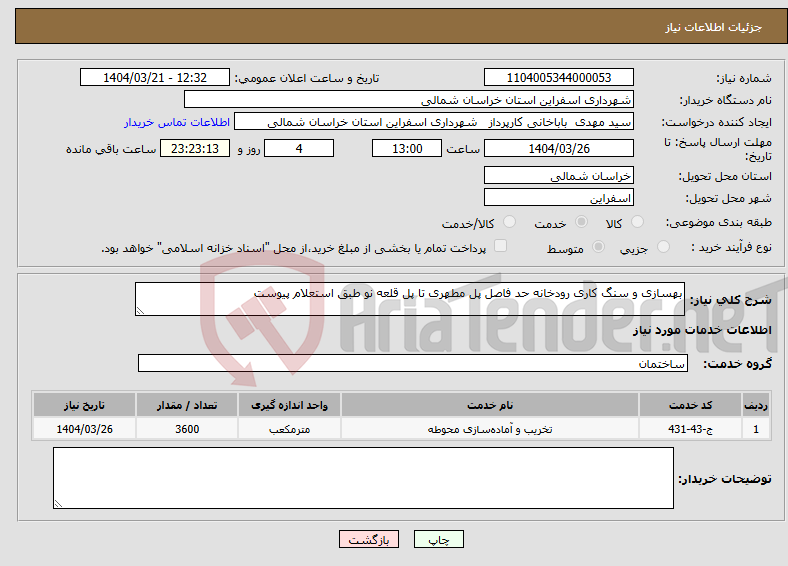Click the need number field 1104005344000053
This screenshot has height=566, width=788.
pos(559,78)
